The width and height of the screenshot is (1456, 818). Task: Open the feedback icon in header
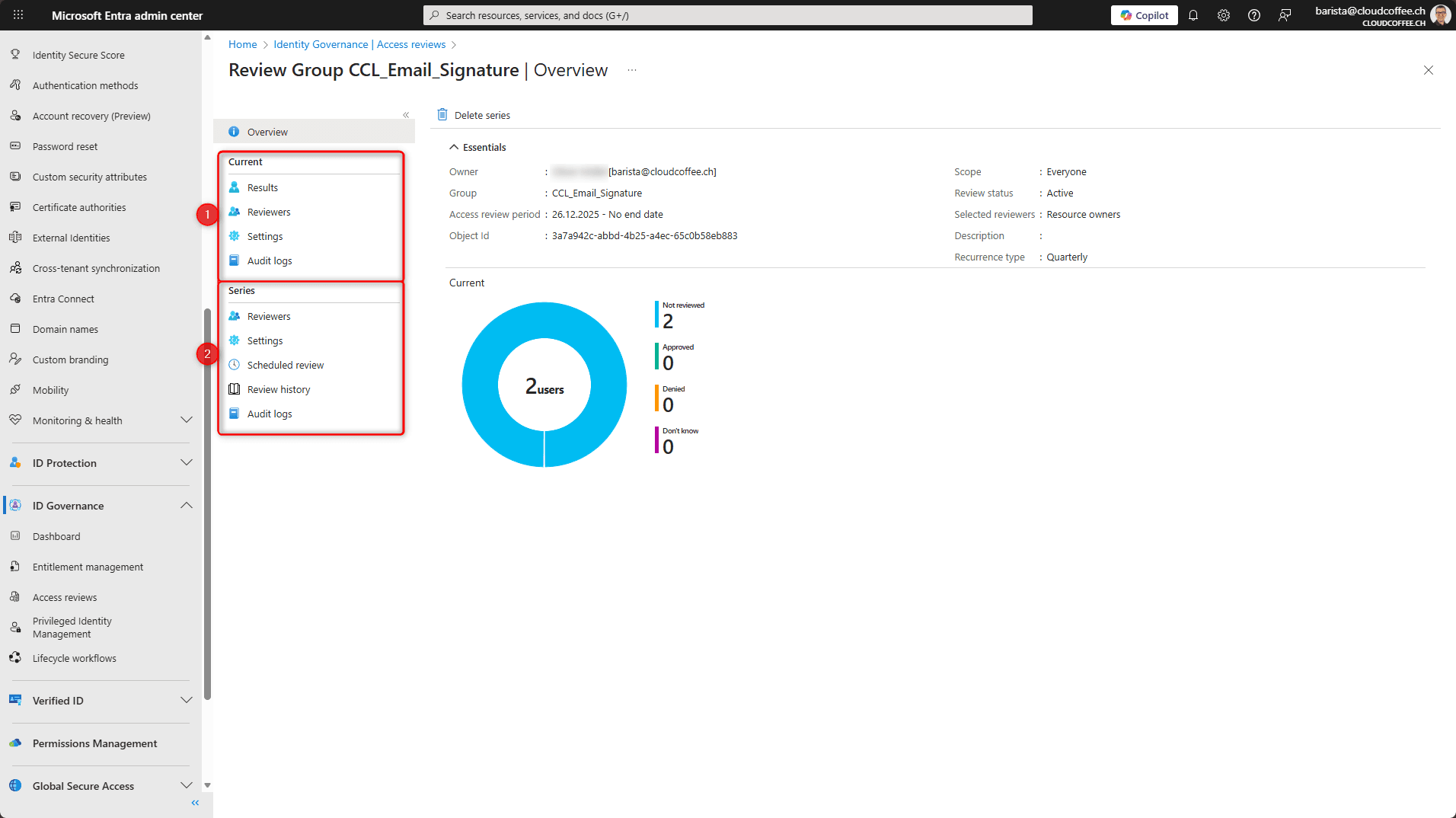click(1285, 15)
